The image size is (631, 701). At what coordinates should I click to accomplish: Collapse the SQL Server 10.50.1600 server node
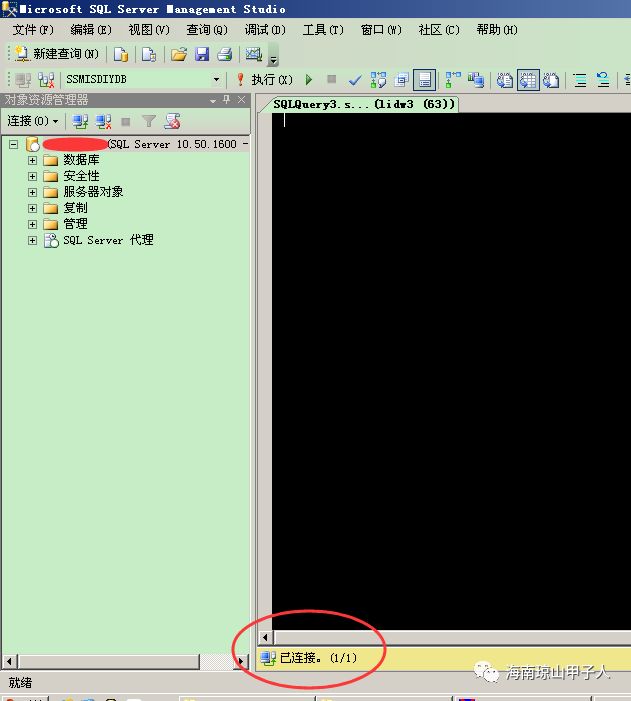14,144
